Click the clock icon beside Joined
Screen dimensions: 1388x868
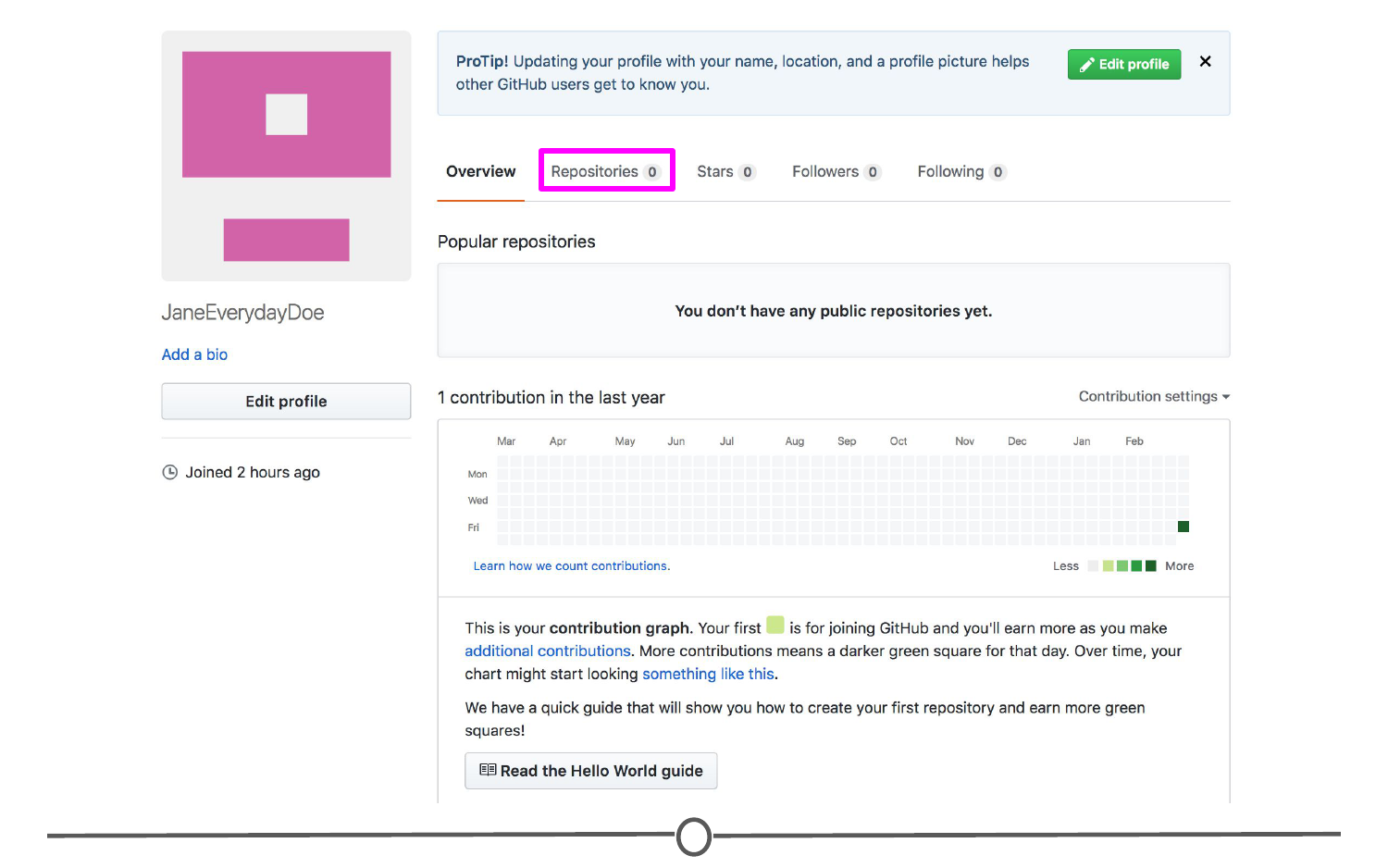click(170, 473)
